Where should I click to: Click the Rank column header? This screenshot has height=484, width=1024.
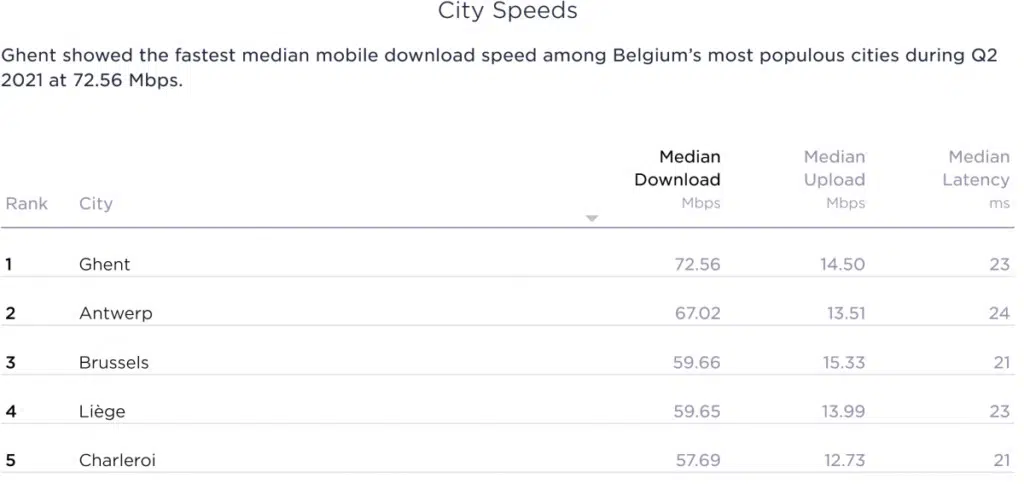[27, 203]
